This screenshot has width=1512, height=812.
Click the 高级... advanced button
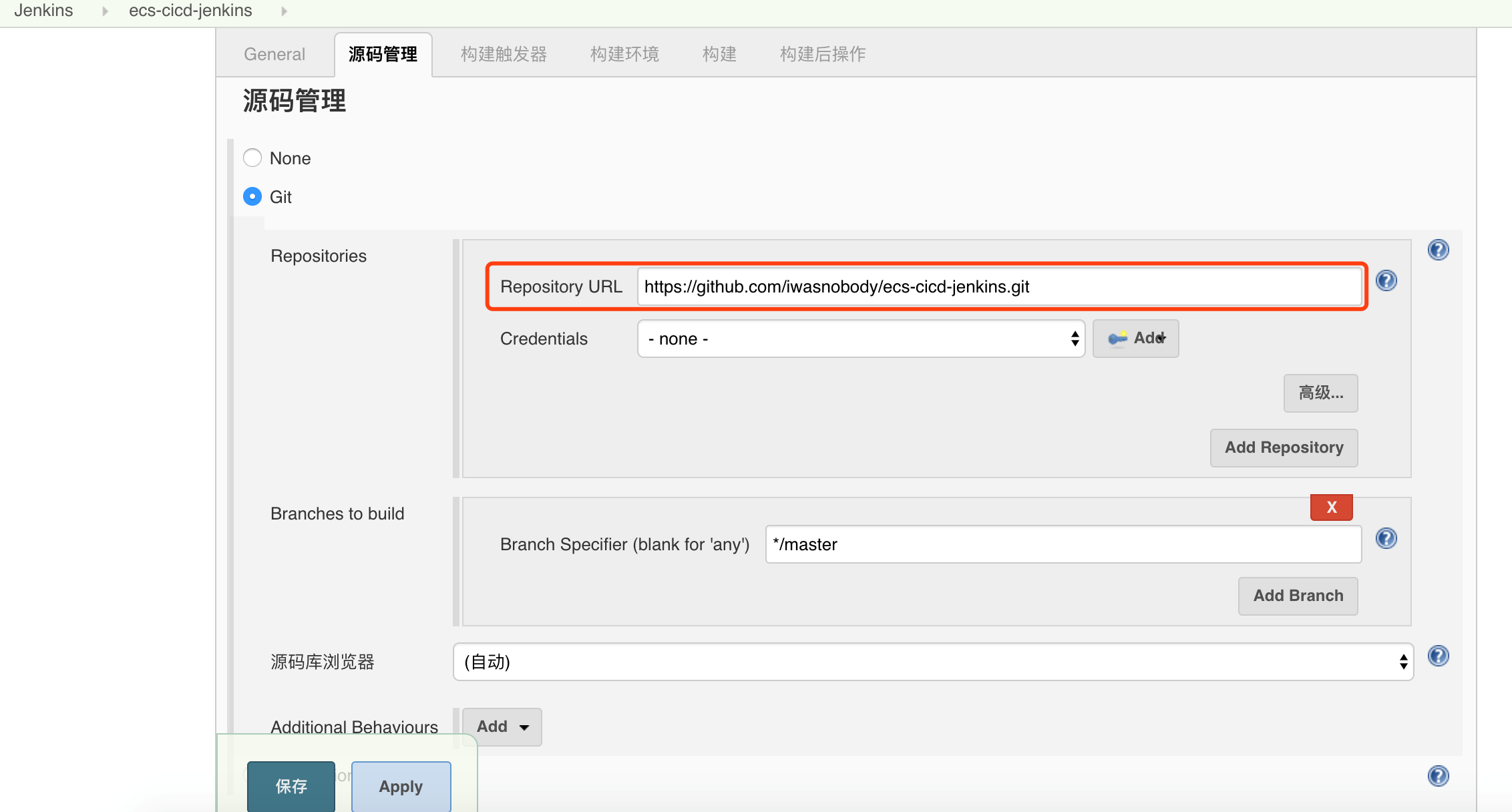click(x=1320, y=393)
